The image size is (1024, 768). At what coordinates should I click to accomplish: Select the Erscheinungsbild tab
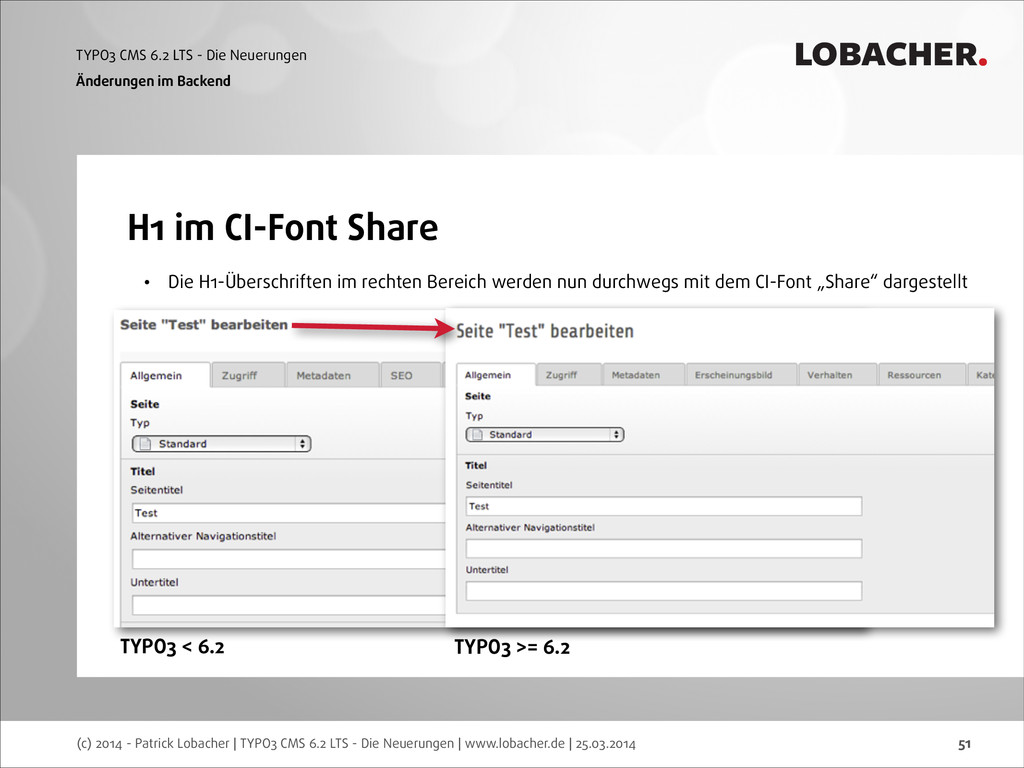(x=741, y=375)
